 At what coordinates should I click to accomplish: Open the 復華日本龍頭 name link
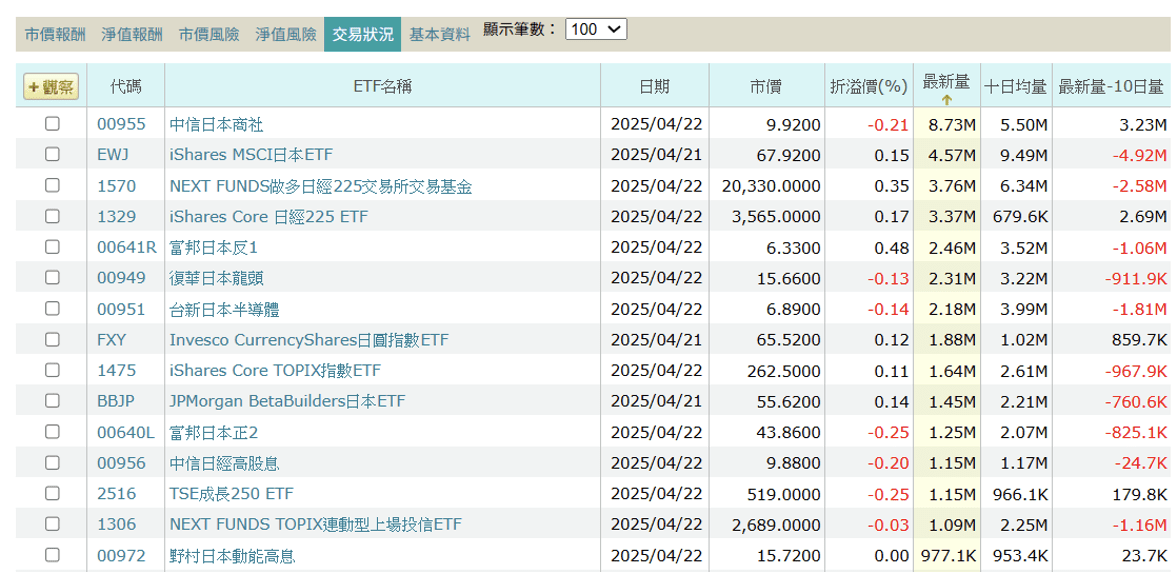coord(216,278)
